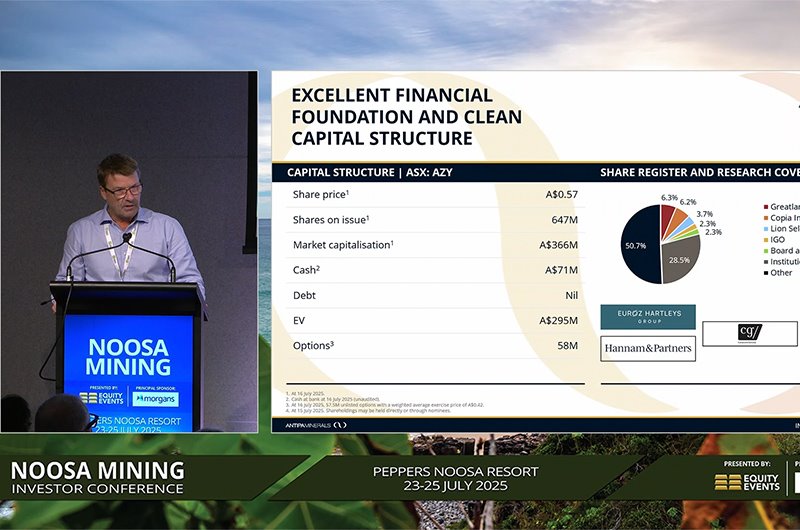Click the Hannam & Partners logo

[x=648, y=348]
